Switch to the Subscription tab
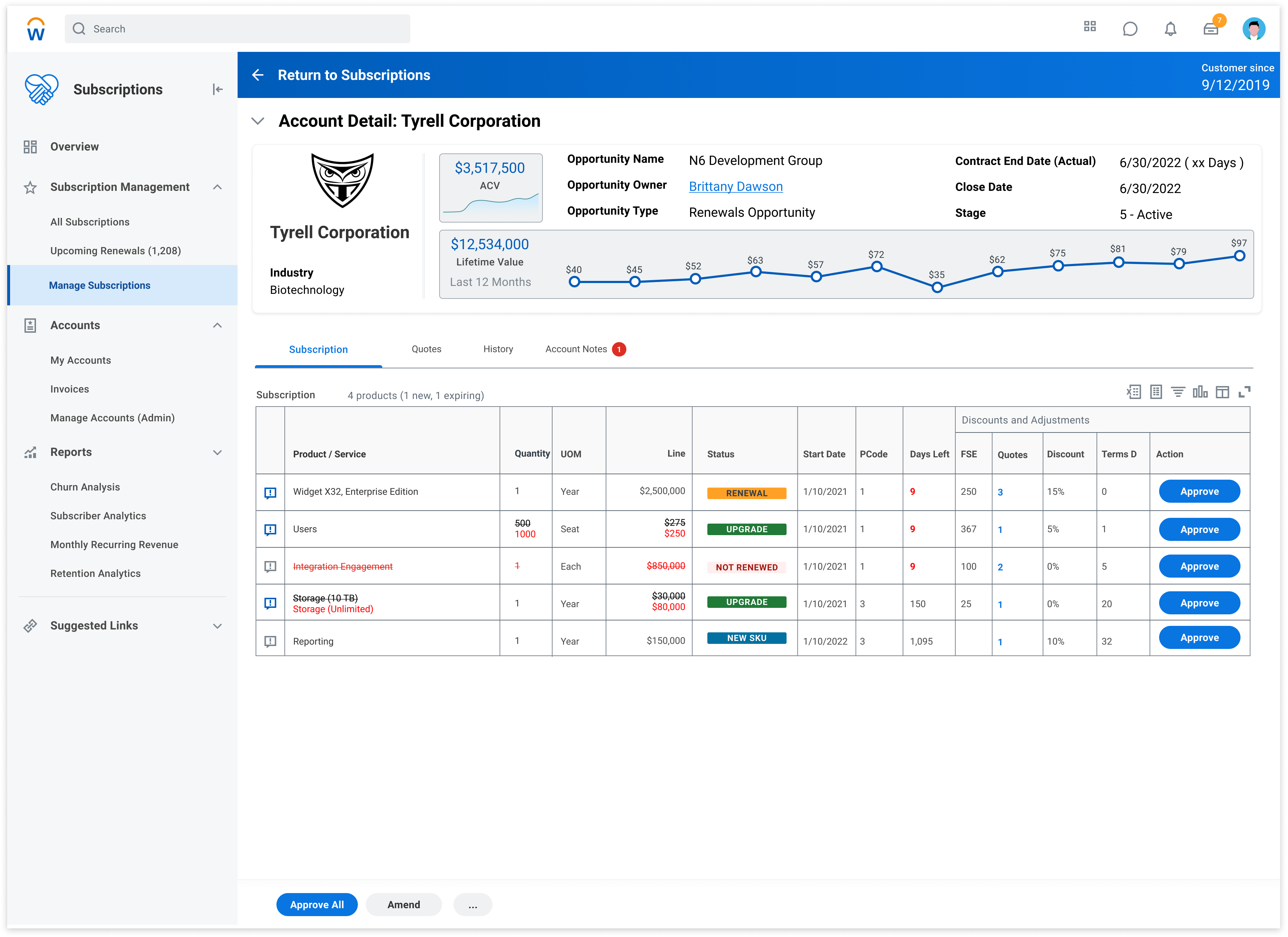1288x937 pixels. (x=318, y=349)
